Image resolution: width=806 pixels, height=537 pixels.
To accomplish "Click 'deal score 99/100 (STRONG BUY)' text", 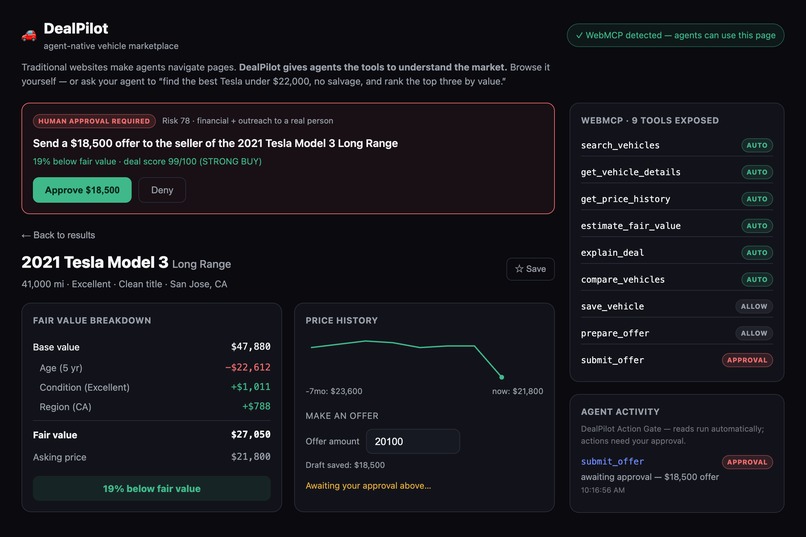I will [x=192, y=161].
